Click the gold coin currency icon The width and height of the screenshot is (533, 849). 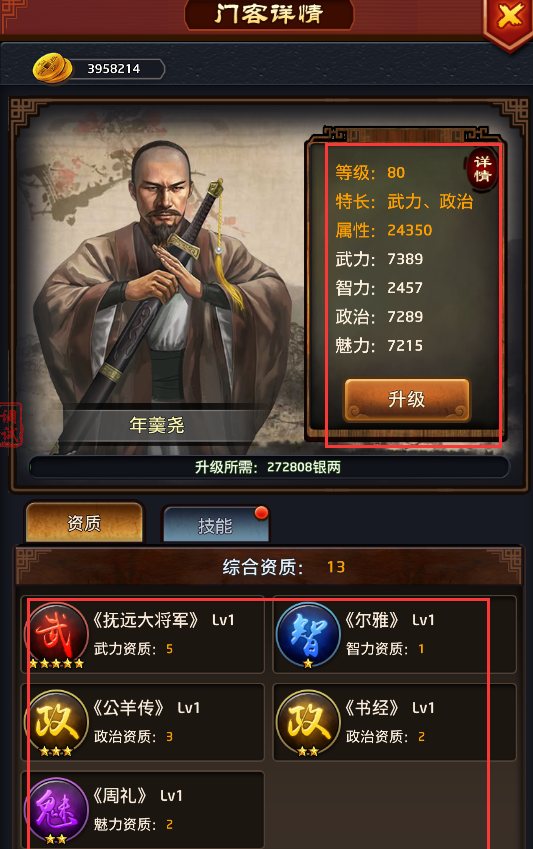pyautogui.click(x=53, y=68)
